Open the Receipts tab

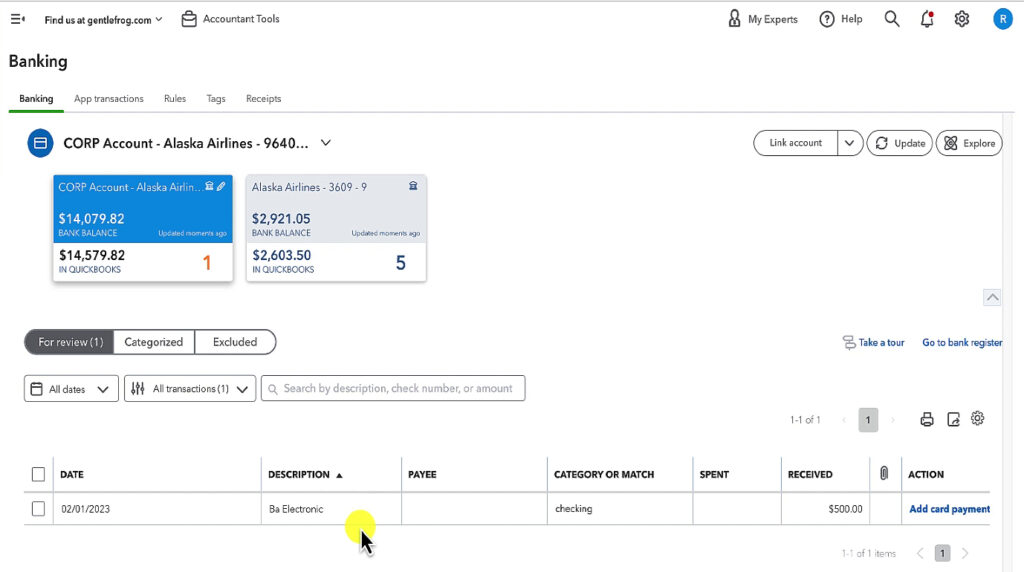coord(263,99)
